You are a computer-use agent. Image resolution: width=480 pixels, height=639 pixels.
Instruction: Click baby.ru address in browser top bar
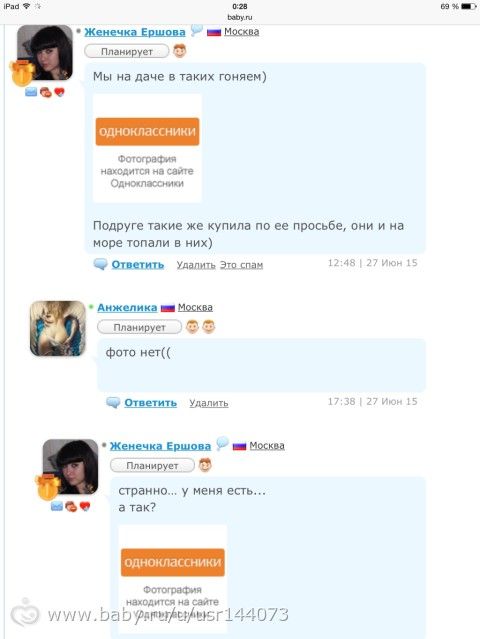coord(240,17)
